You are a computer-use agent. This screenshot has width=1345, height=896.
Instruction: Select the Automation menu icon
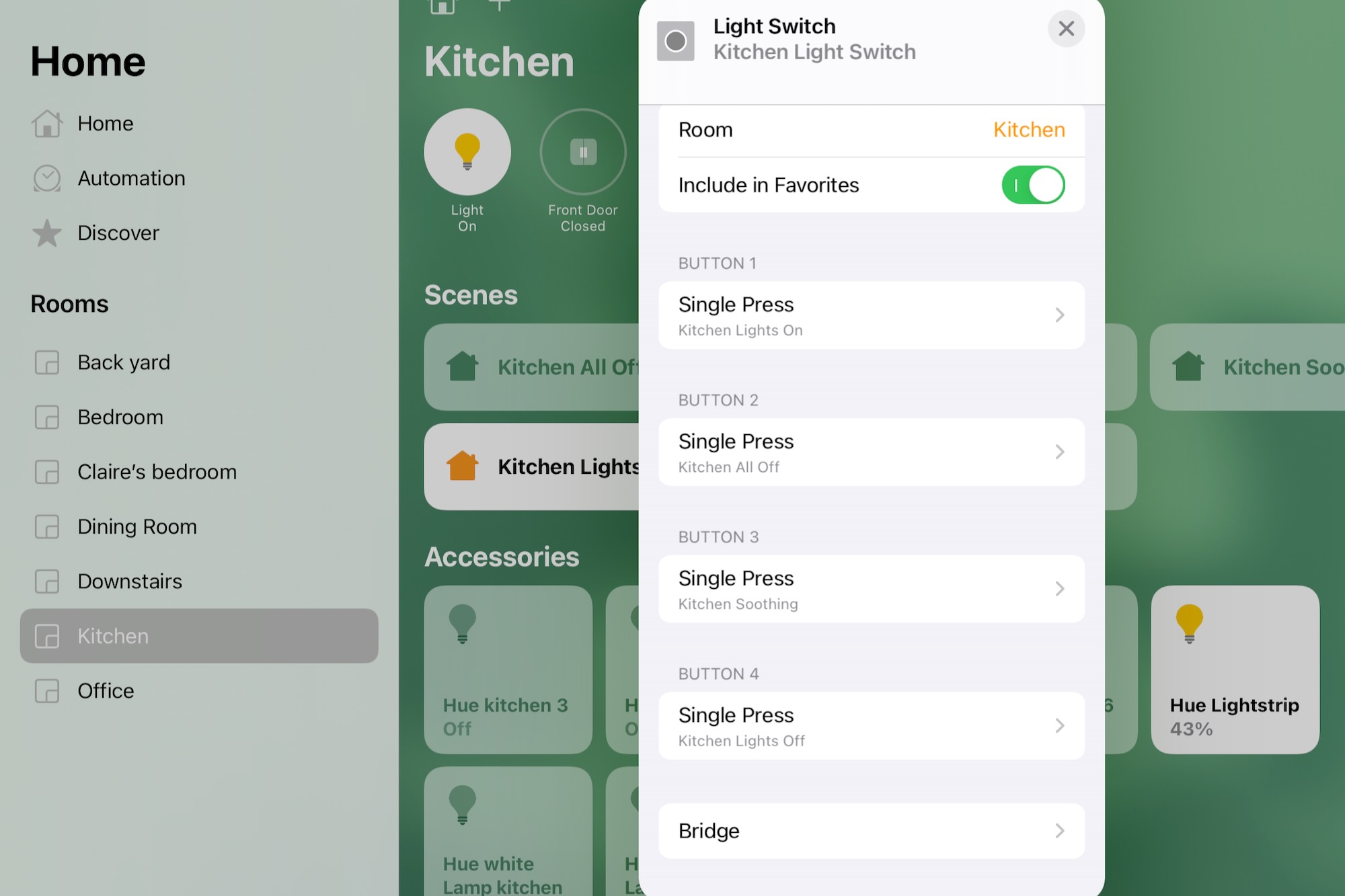tap(47, 178)
